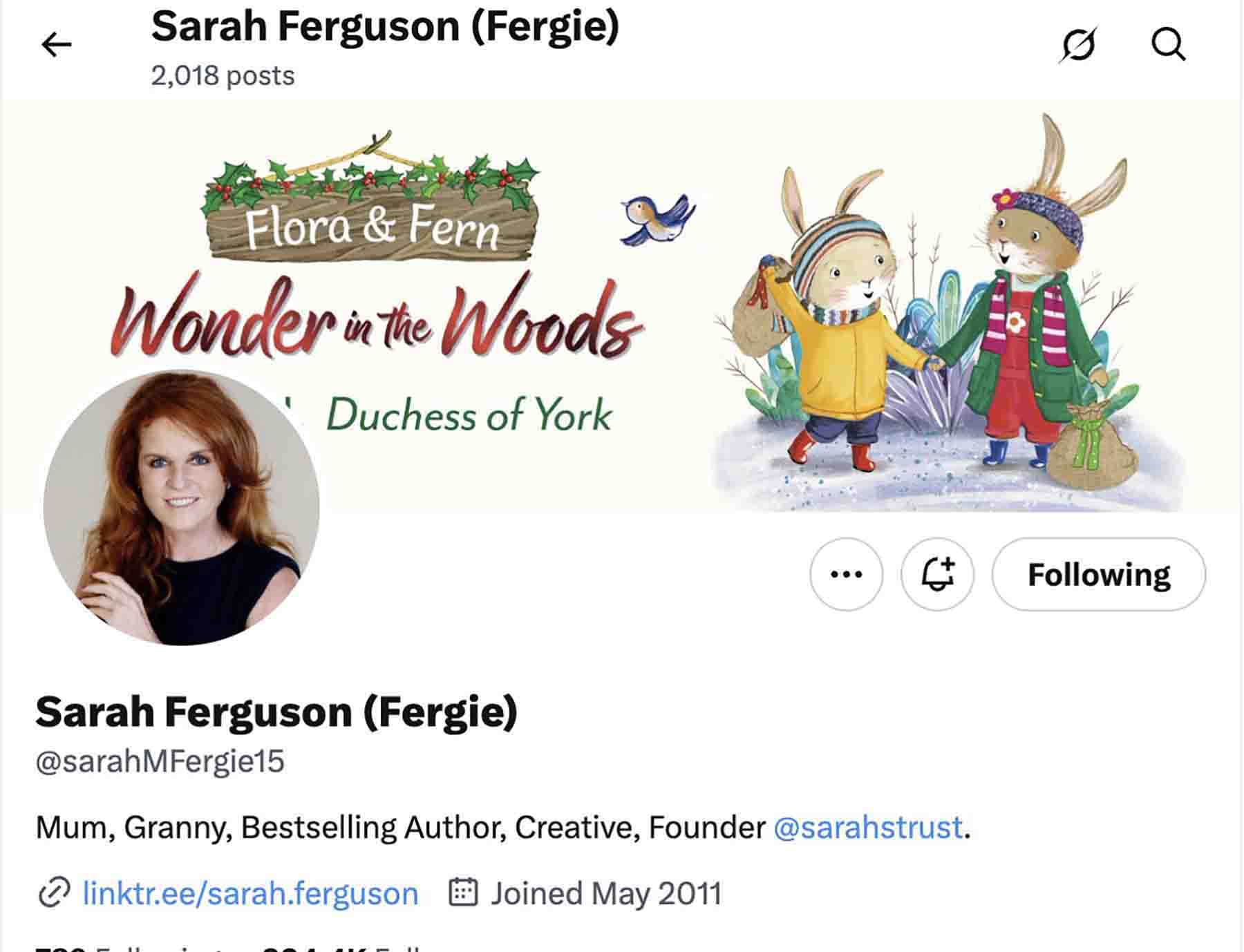Click the bold profile display name

tap(276, 712)
